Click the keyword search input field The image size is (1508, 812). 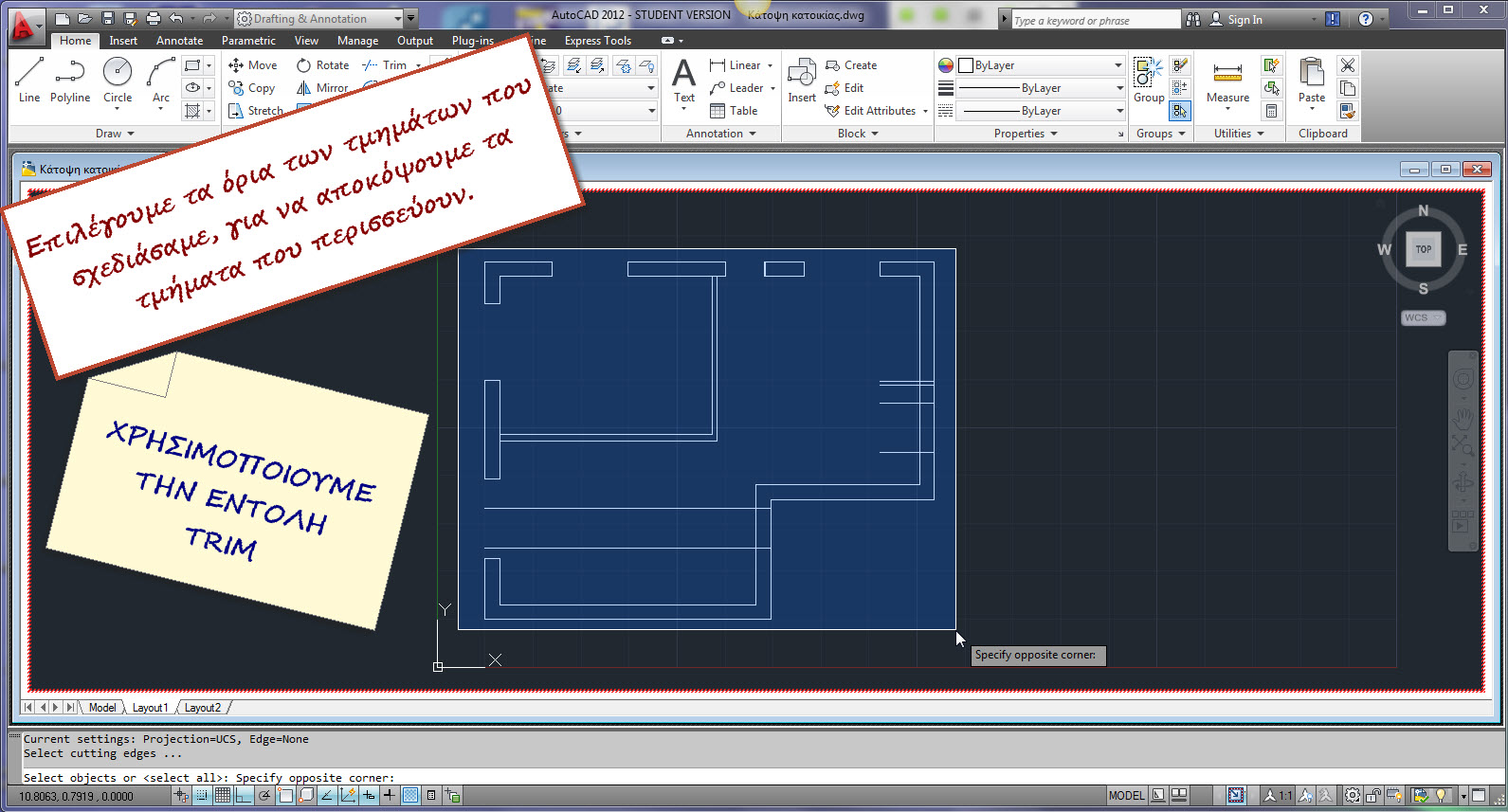(1095, 20)
